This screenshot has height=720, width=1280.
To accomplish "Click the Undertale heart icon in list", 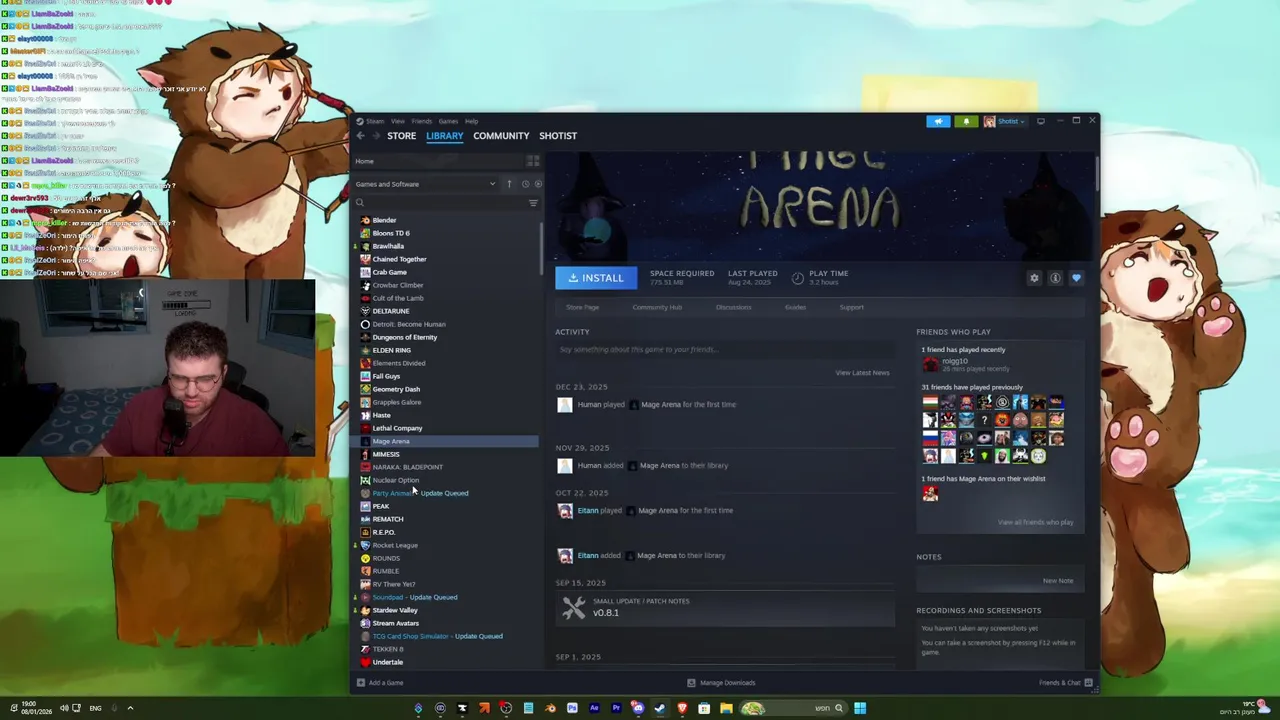I will pos(365,662).
